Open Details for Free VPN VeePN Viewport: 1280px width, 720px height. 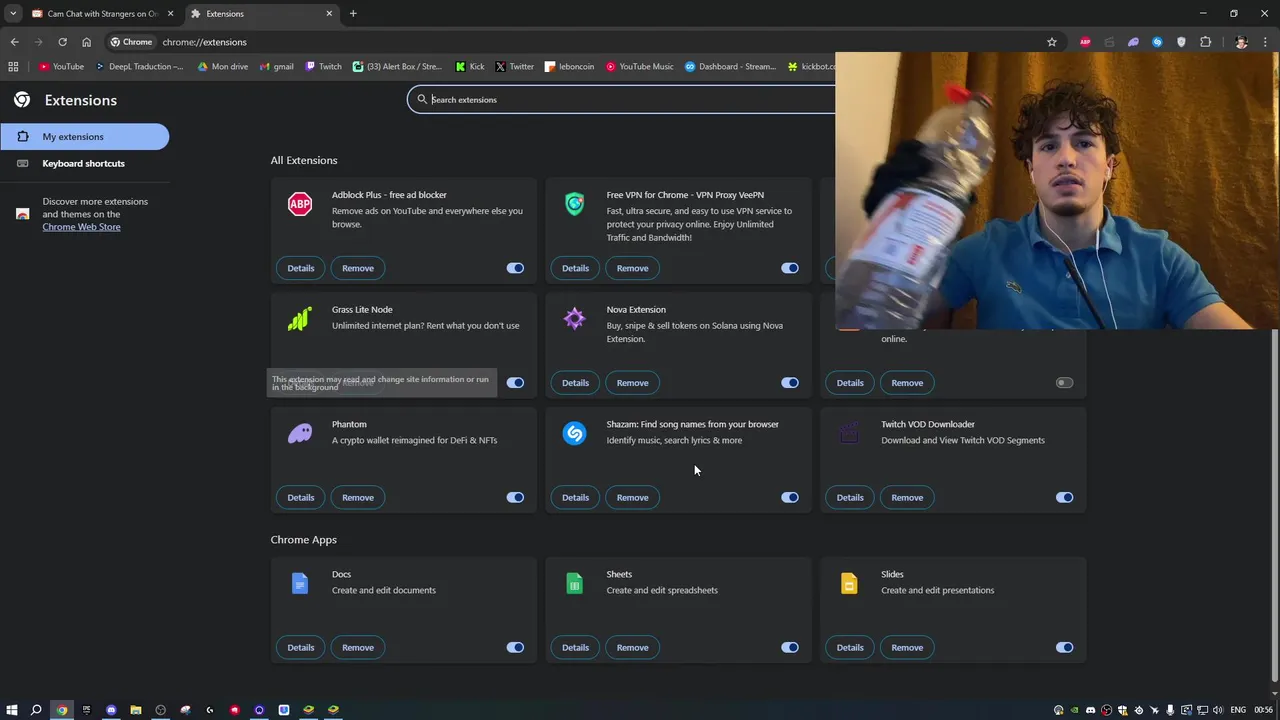coord(575,268)
